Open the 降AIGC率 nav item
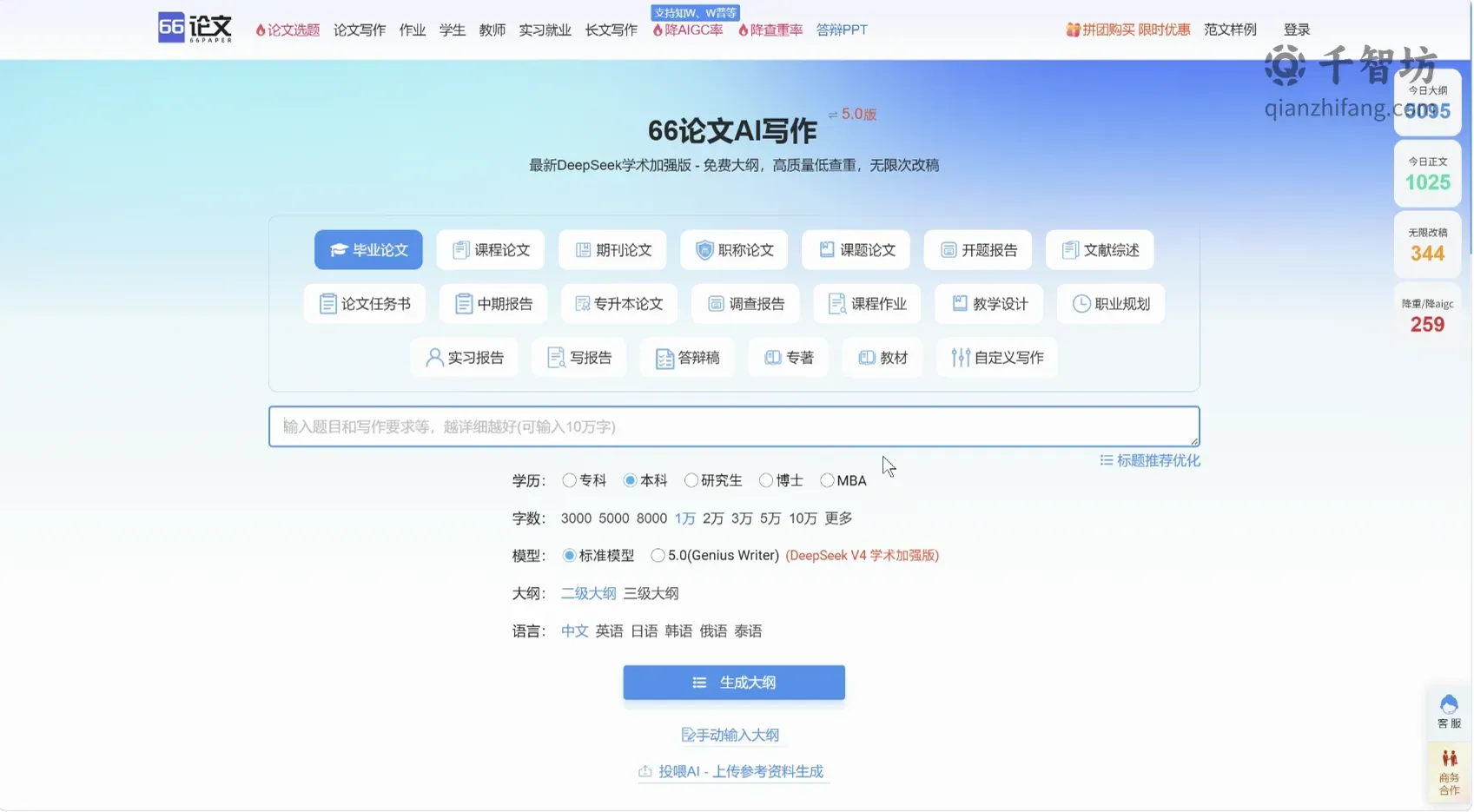The width and height of the screenshot is (1474, 812). (688, 30)
